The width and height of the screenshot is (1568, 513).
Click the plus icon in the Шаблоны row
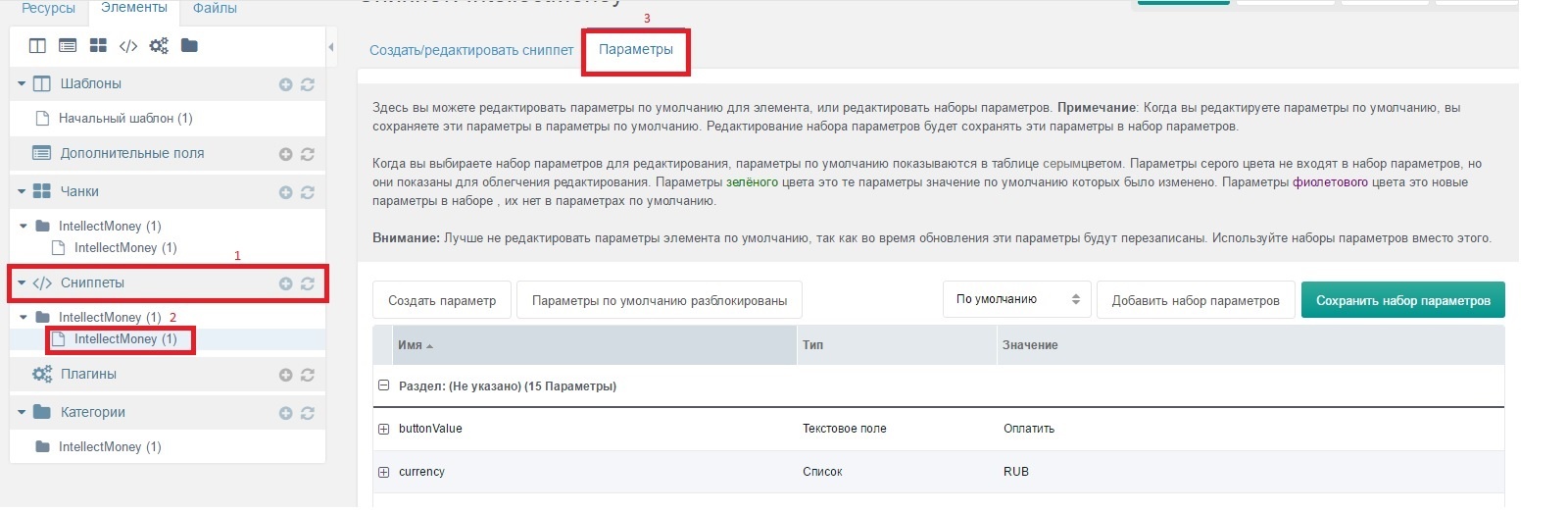pos(285,85)
